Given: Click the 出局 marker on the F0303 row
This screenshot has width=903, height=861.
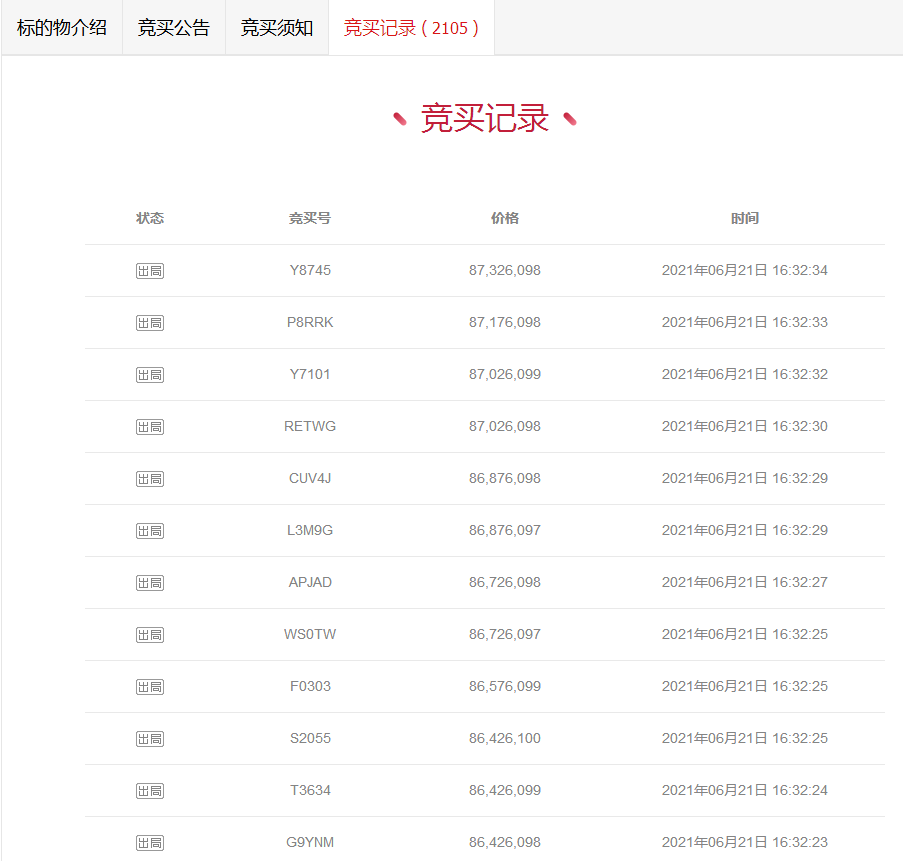Looking at the screenshot, I should point(149,686).
